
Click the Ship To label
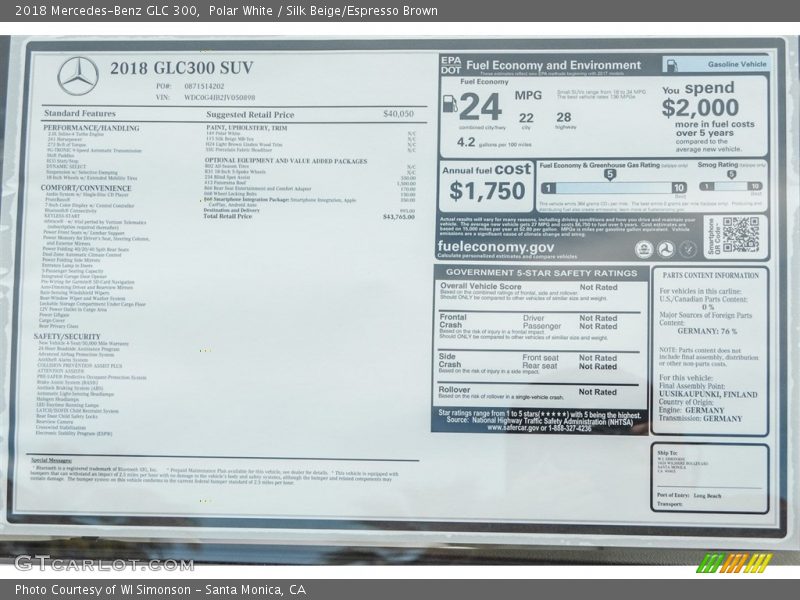click(667, 453)
